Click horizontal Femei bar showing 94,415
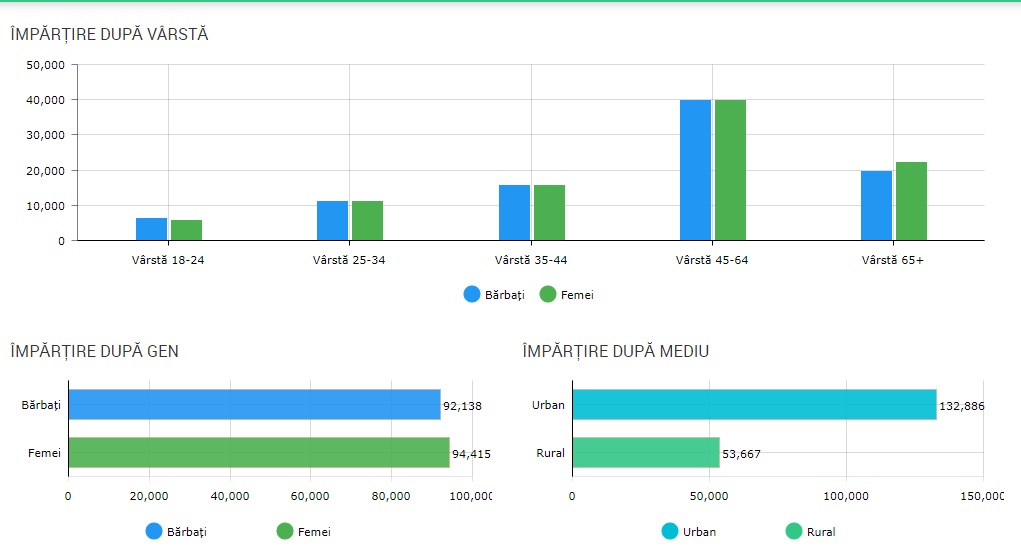Image resolution: width=1021 pixels, height=555 pixels. pyautogui.click(x=258, y=453)
